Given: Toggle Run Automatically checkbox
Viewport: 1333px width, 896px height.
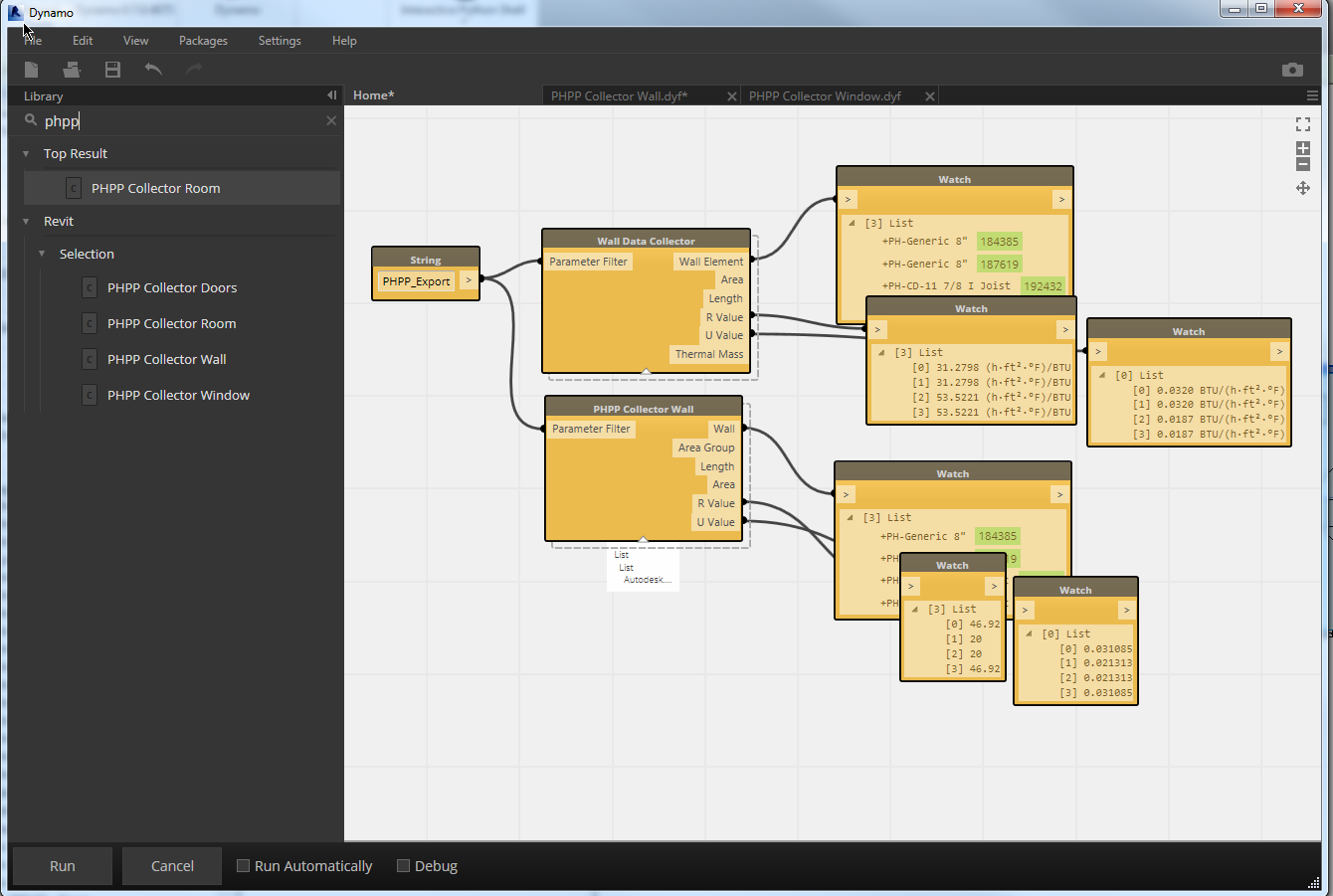Looking at the screenshot, I should pos(243,866).
